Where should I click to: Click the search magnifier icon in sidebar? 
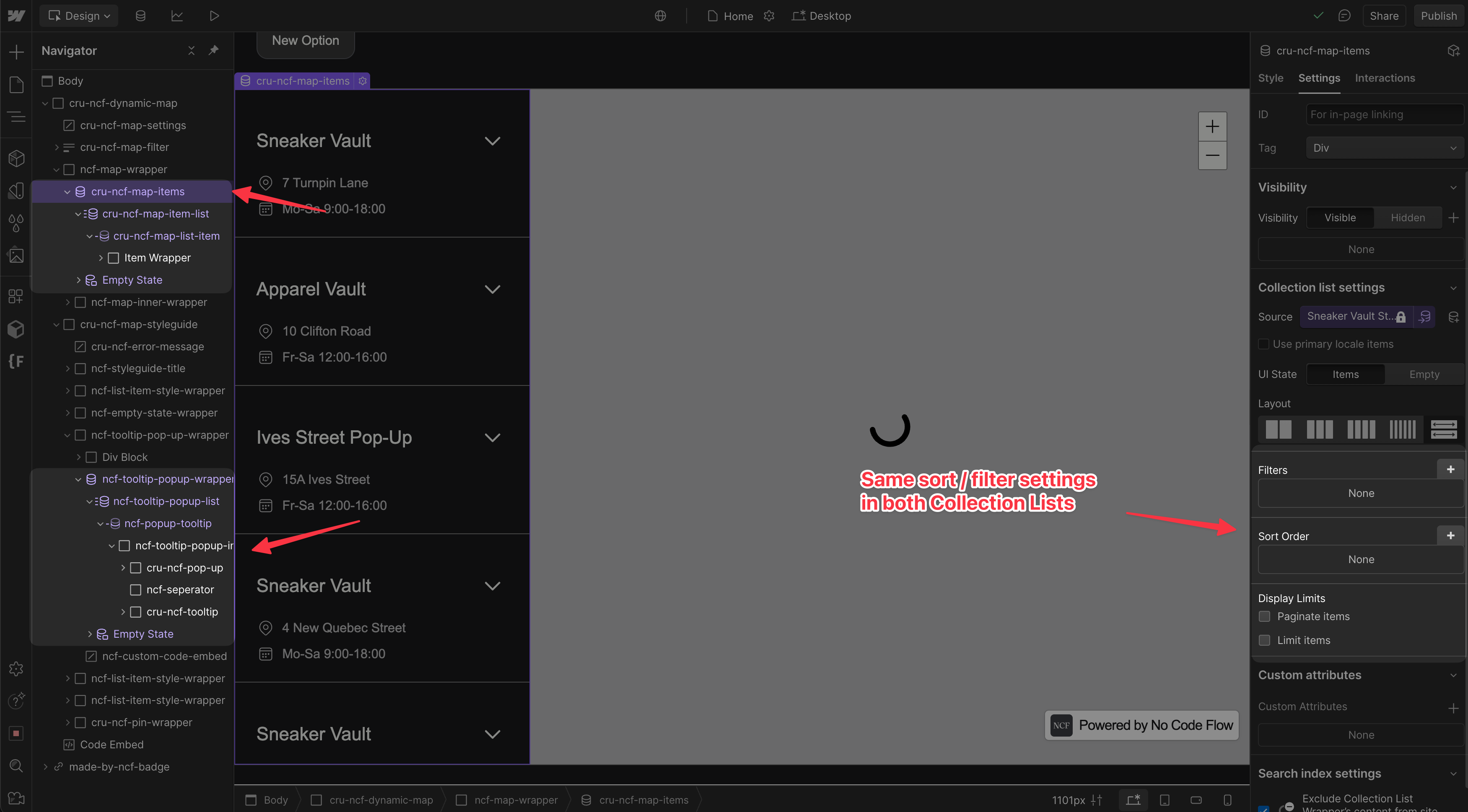16,765
